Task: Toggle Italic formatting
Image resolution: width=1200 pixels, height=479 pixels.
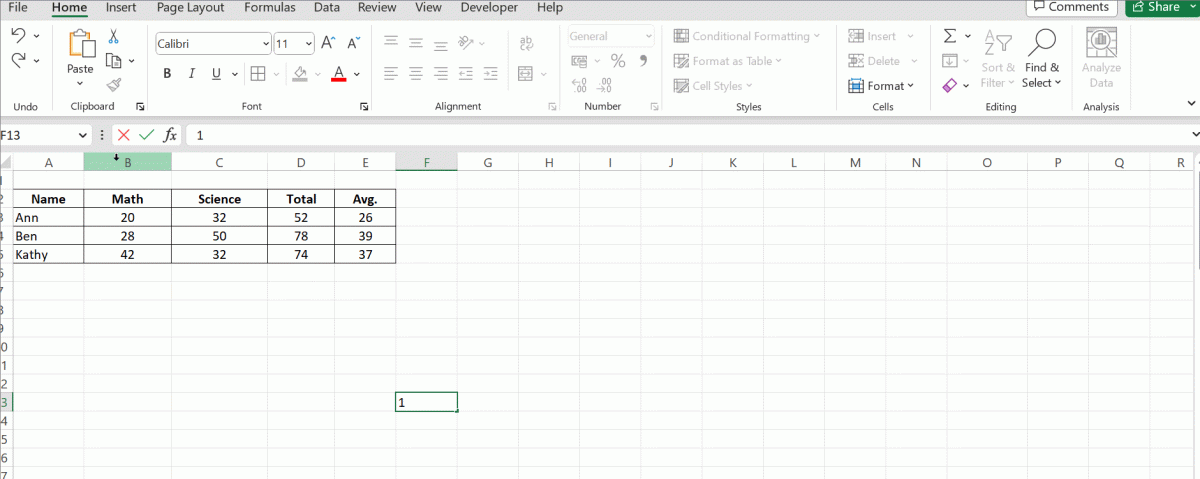Action: click(x=191, y=74)
